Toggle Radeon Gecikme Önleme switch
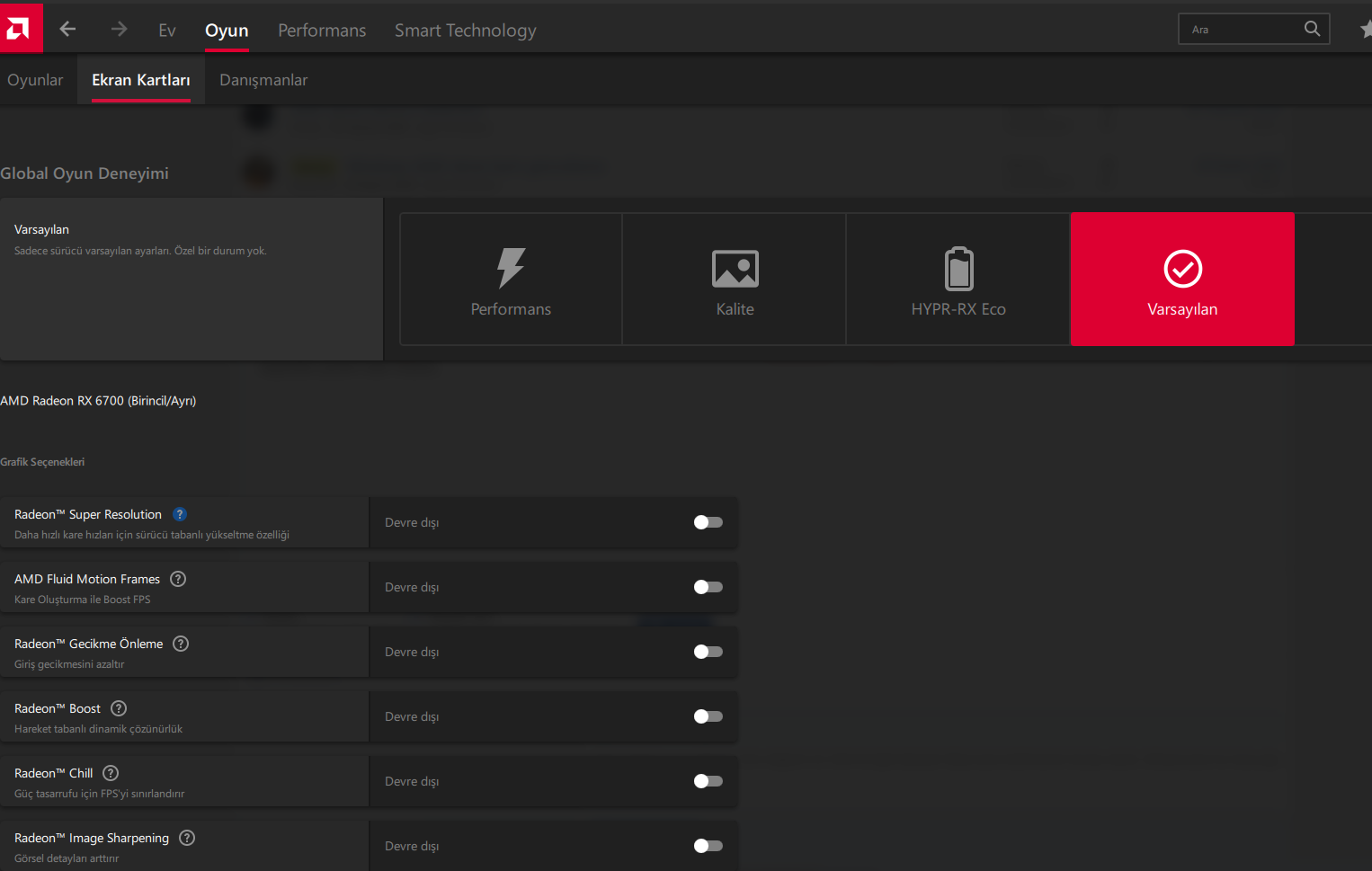The height and width of the screenshot is (871, 1372). pos(708,652)
